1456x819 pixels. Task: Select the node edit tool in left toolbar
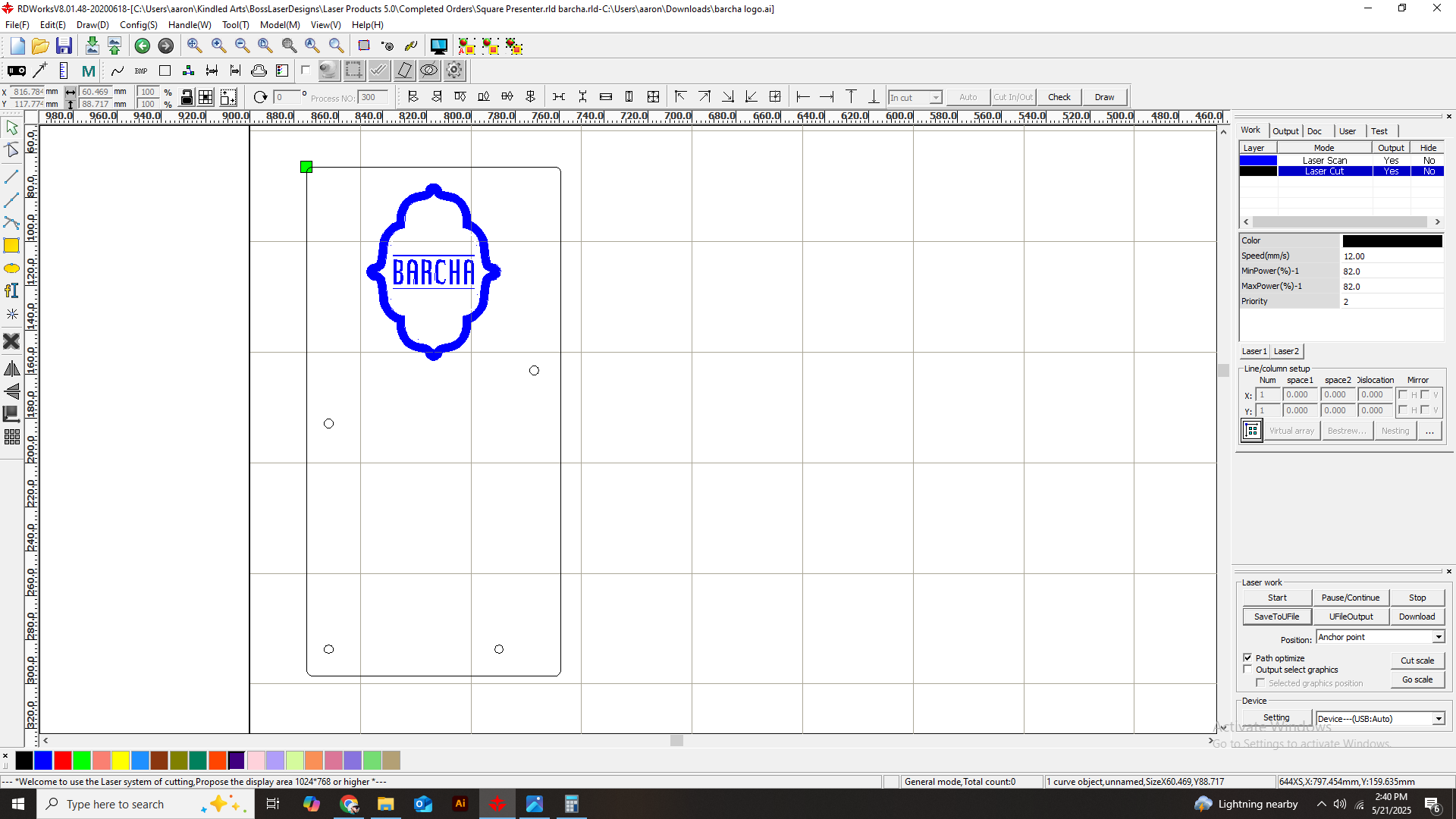point(11,150)
